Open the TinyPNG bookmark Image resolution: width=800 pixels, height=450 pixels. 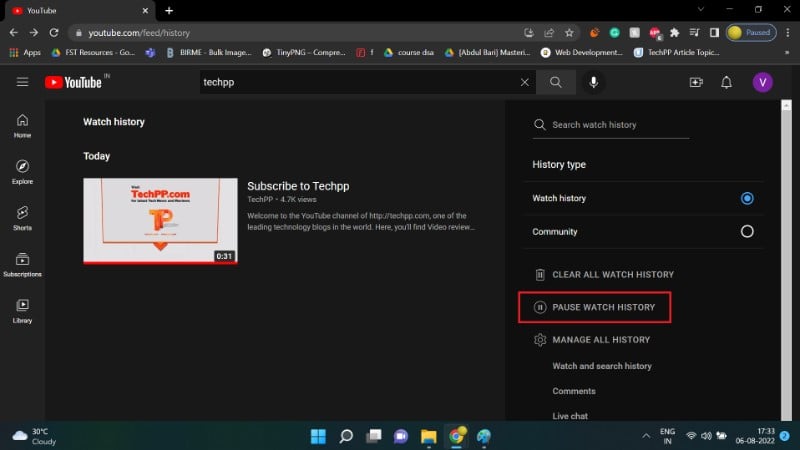click(304, 52)
